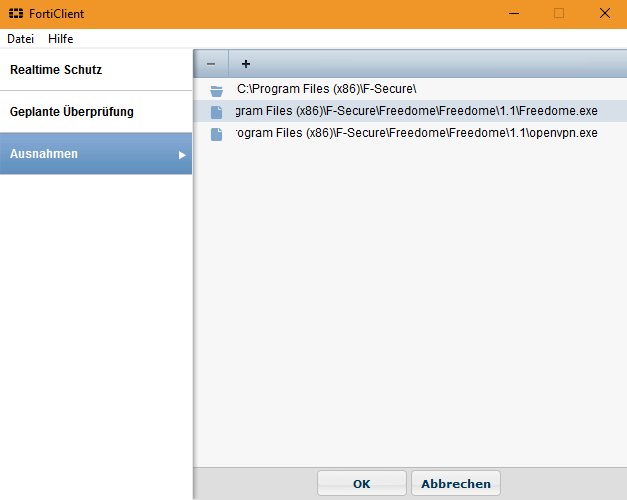Minimize the FortiClient window

[514, 14]
